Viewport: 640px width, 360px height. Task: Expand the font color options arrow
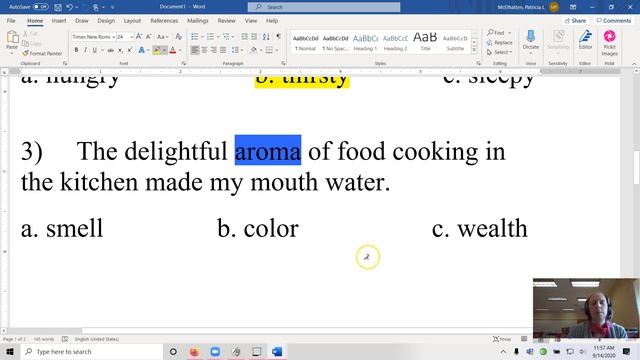pos(180,50)
